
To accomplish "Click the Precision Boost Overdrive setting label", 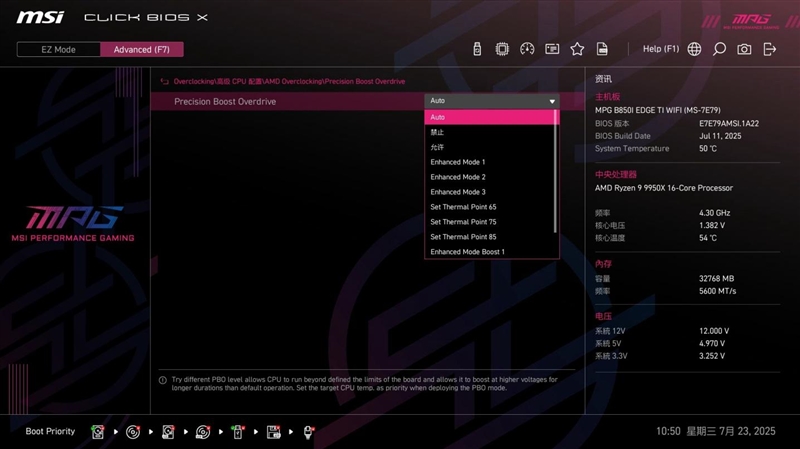I will point(225,102).
